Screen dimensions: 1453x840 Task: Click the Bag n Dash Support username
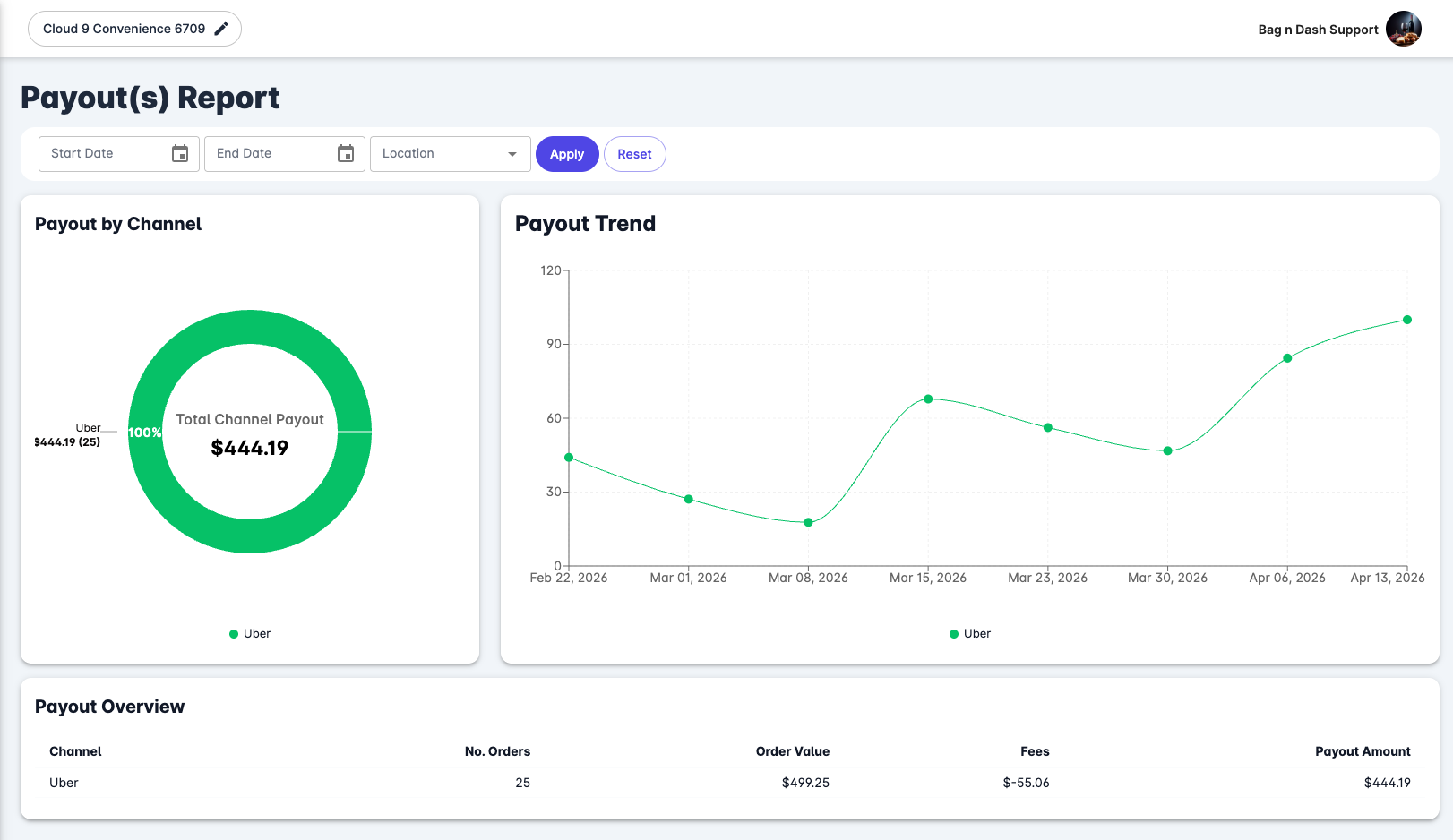1318,30
